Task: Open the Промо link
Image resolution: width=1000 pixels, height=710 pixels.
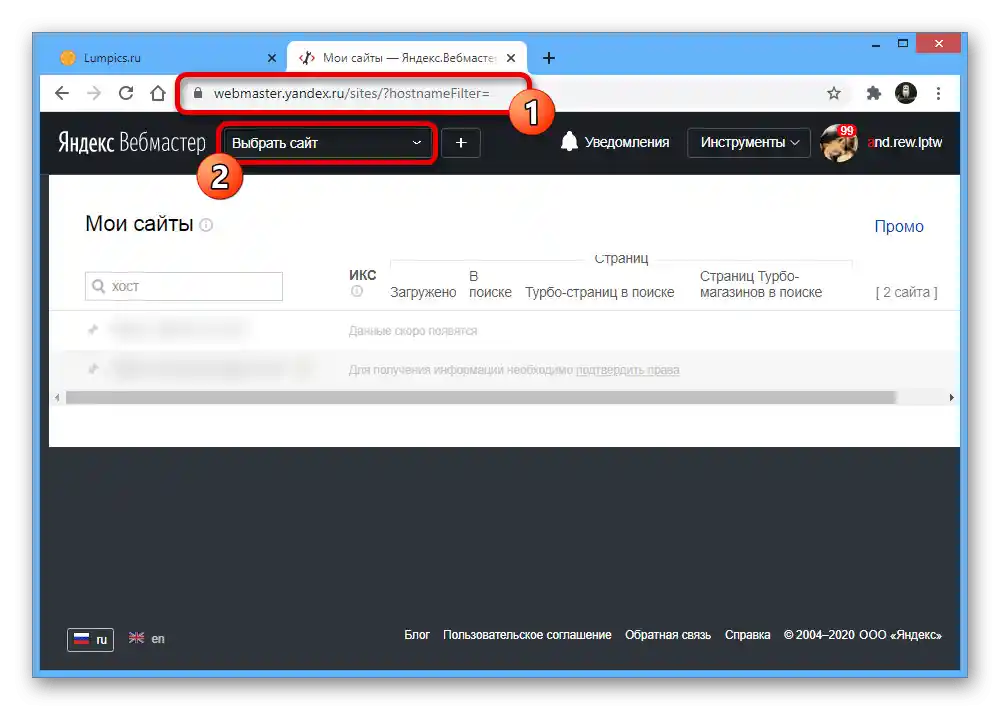Action: click(x=899, y=226)
